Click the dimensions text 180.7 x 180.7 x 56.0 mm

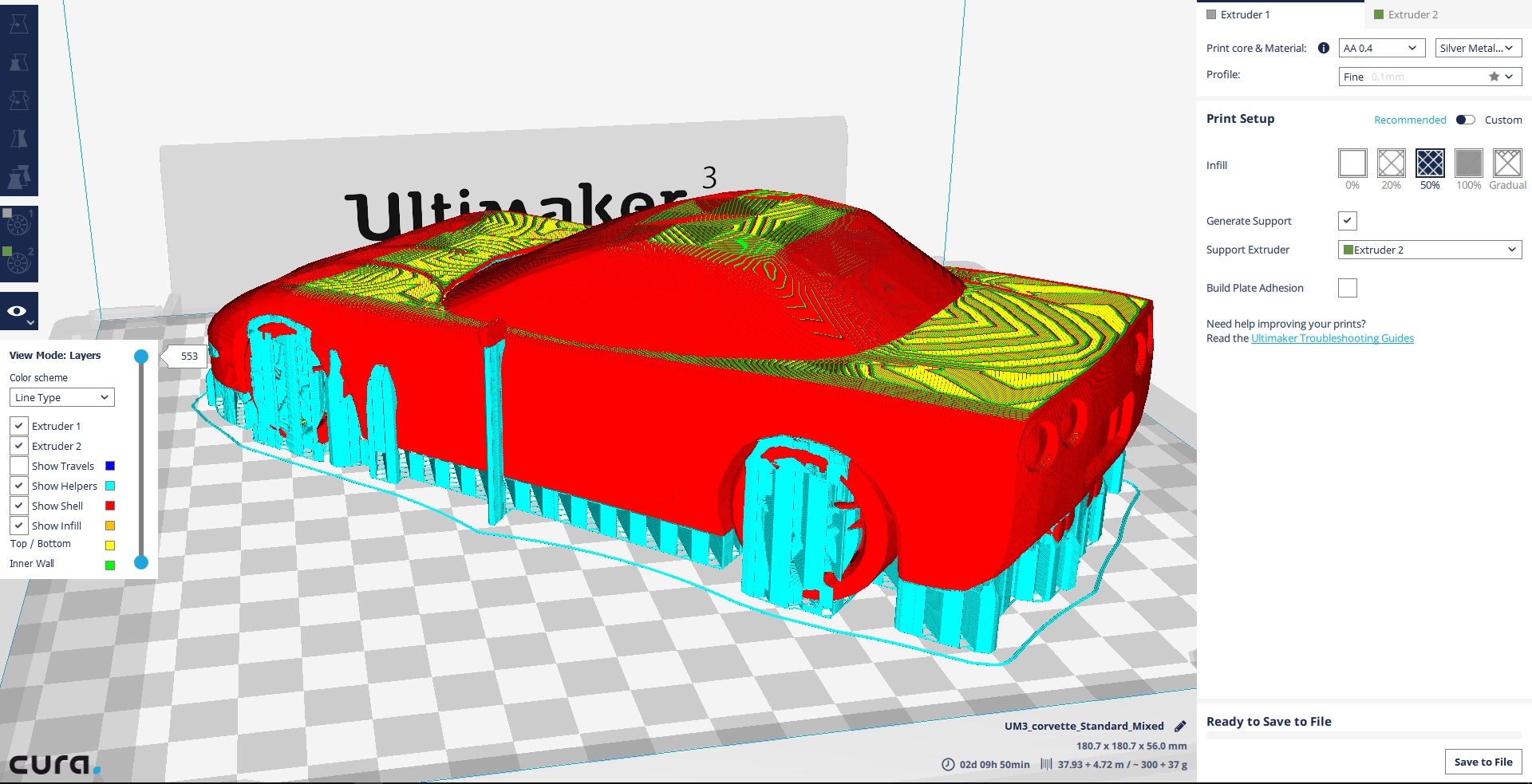point(1131,746)
